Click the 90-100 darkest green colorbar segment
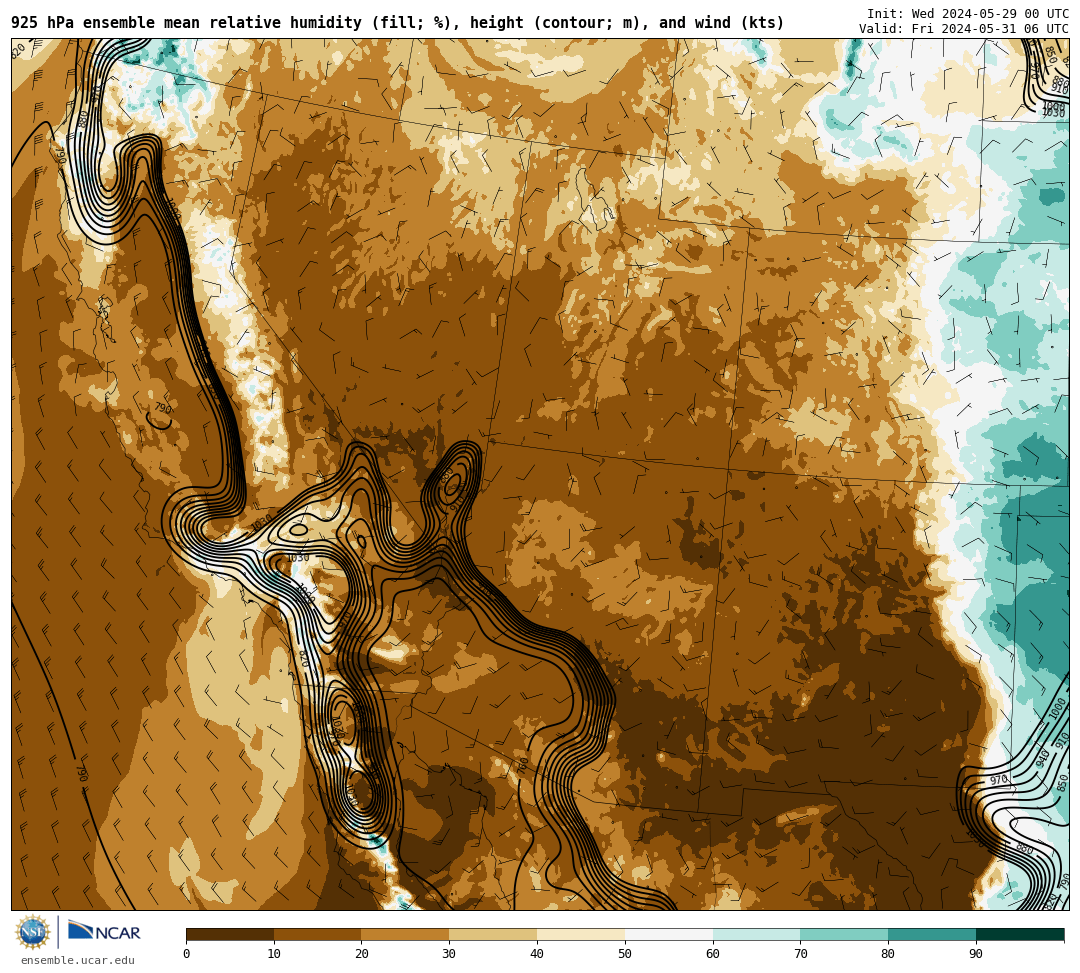 click(x=1020, y=934)
